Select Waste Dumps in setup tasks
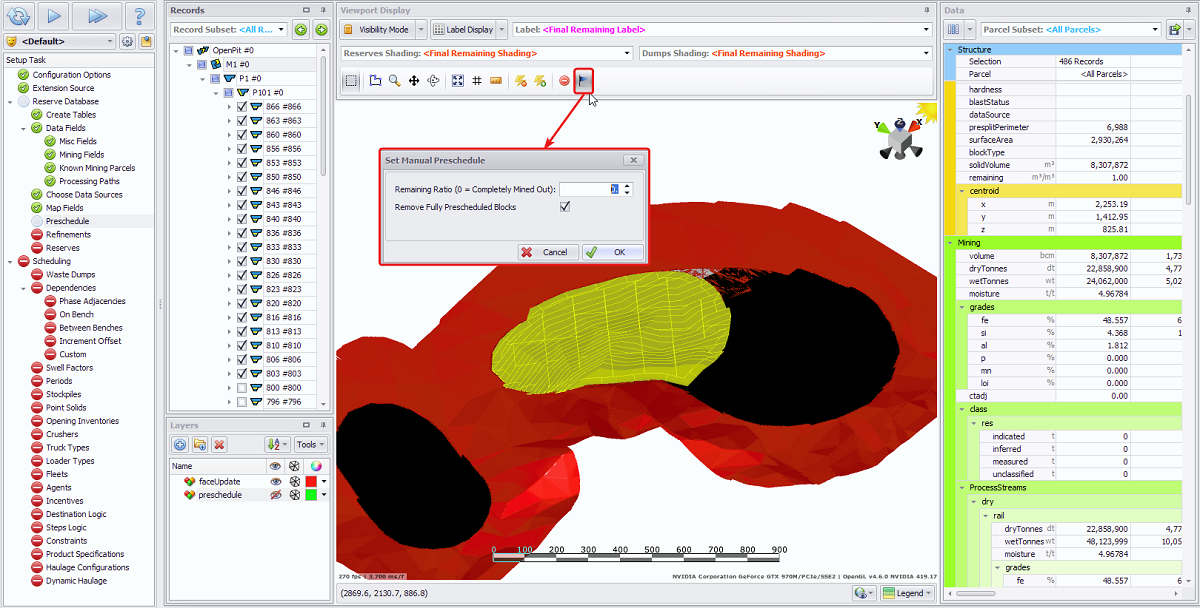 [x=70, y=274]
